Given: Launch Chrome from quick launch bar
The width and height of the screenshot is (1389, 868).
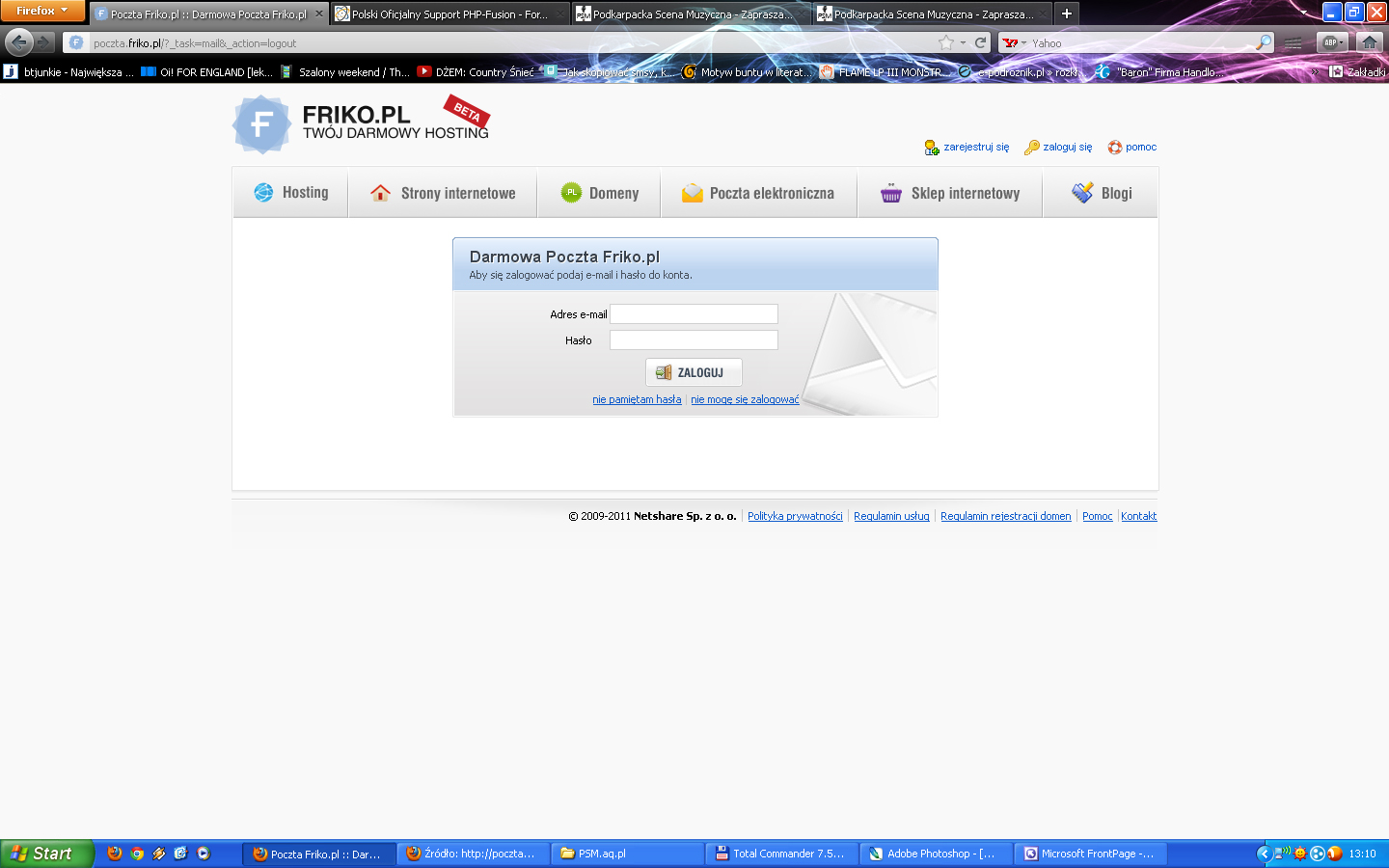Looking at the screenshot, I should tap(137, 854).
